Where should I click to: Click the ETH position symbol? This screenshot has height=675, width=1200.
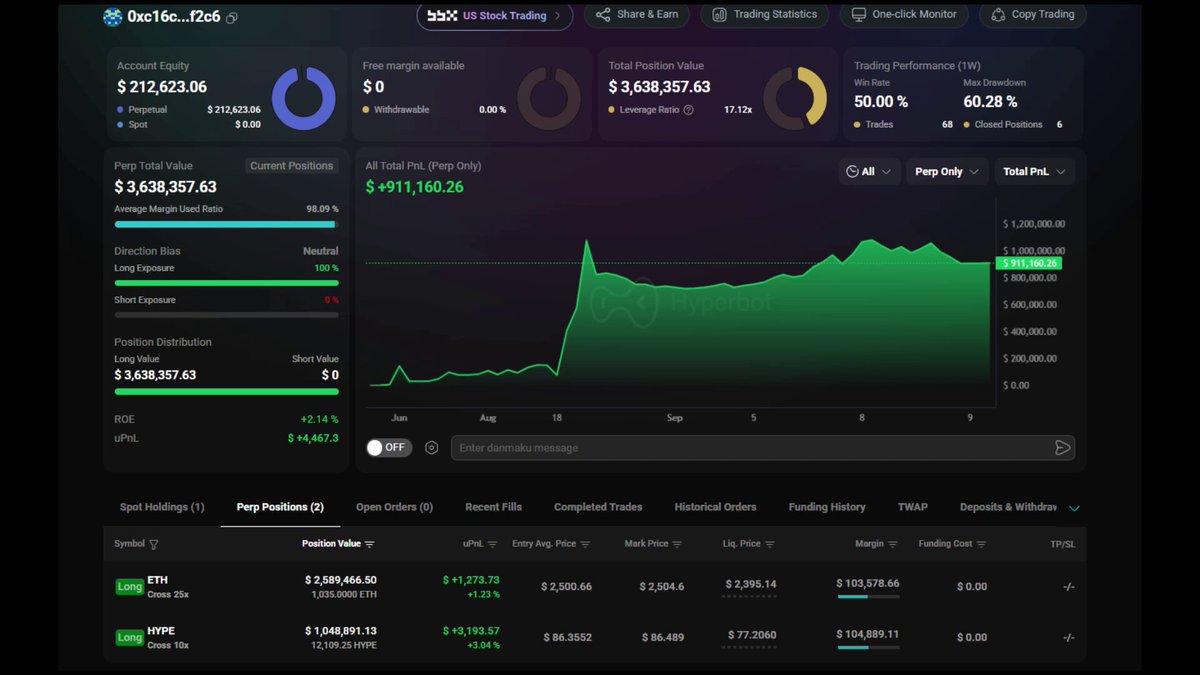pyautogui.click(x=157, y=580)
